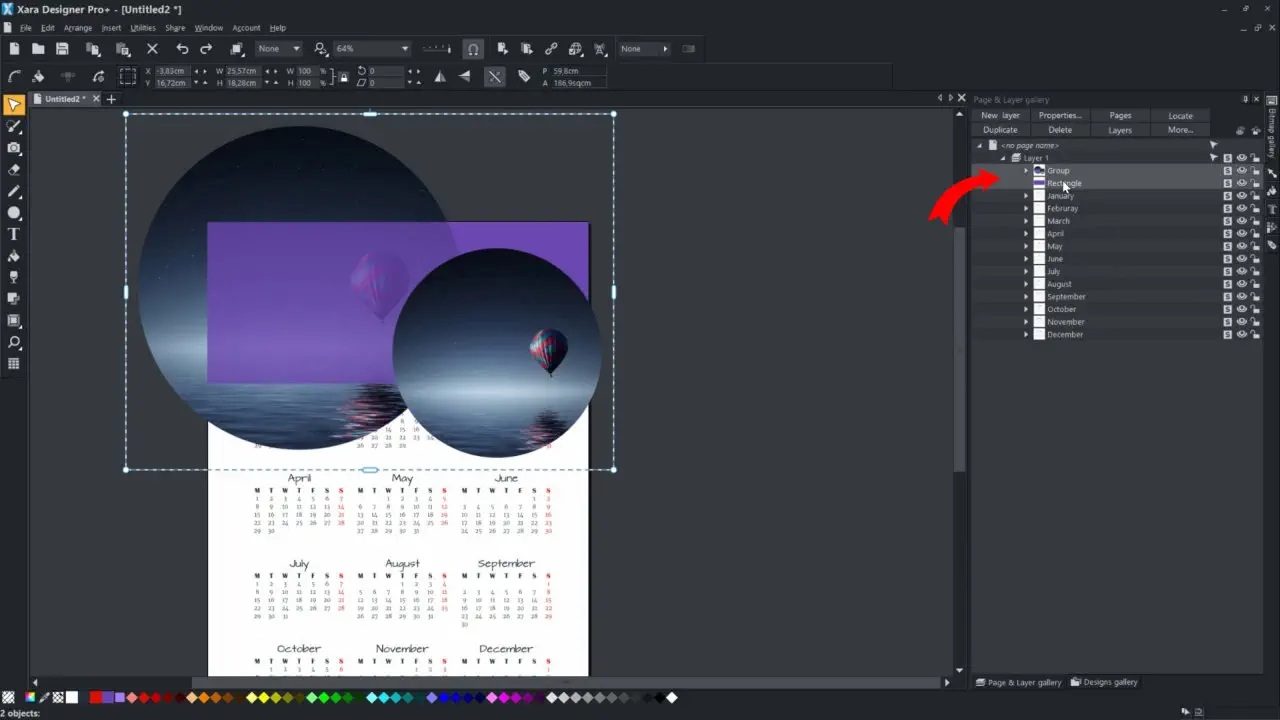Expand the January group
The width and height of the screenshot is (1280, 720).
(1026, 196)
